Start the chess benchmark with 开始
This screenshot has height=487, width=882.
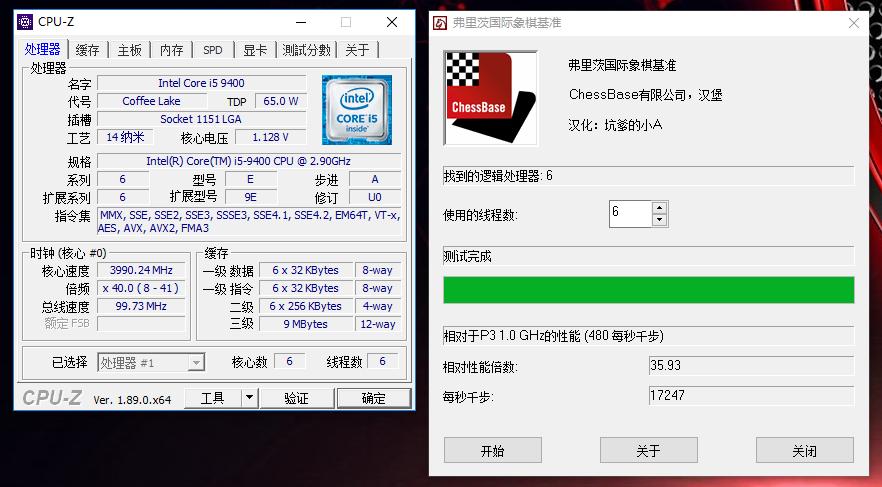click(493, 450)
